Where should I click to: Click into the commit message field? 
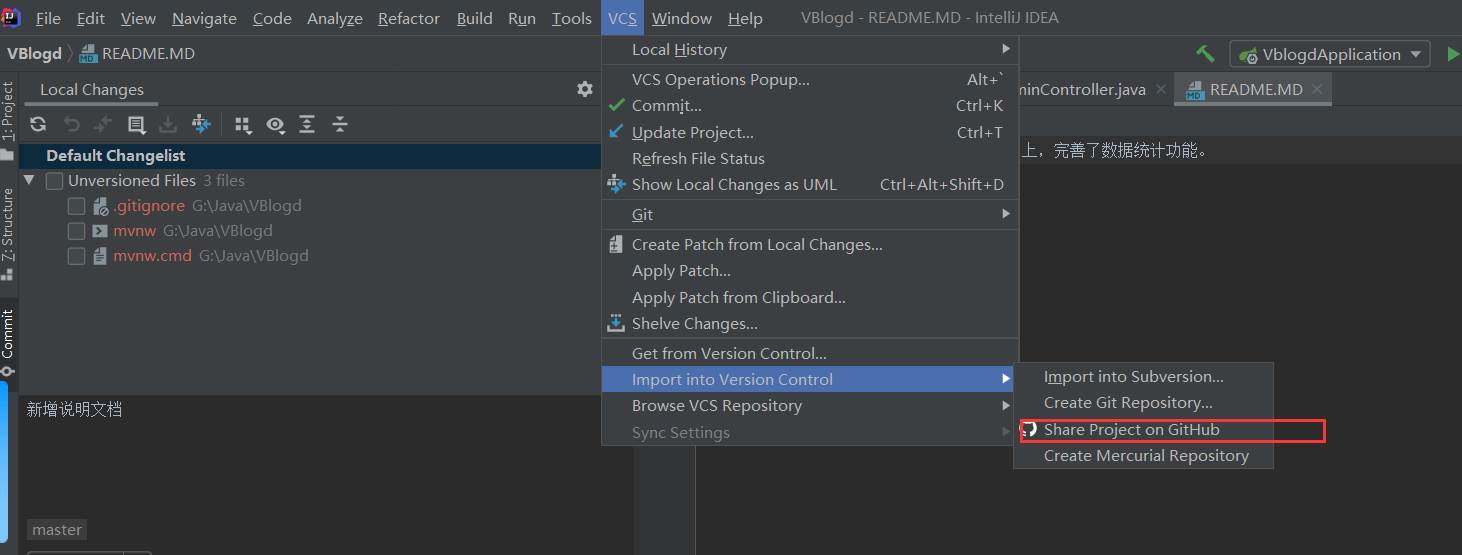[x=325, y=455]
